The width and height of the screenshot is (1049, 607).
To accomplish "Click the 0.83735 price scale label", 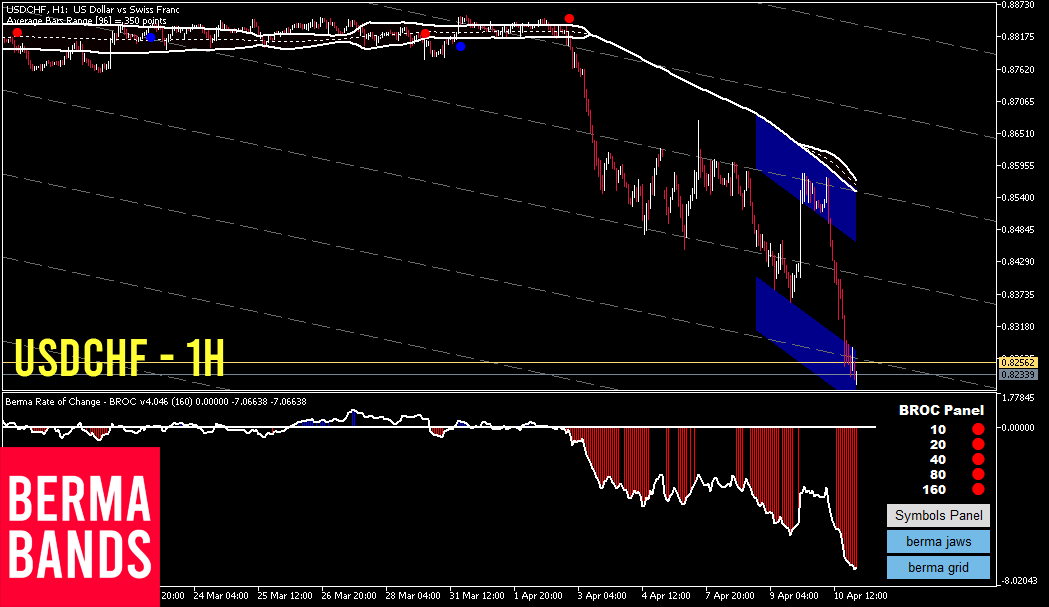I will pyautogui.click(x=1018, y=294).
